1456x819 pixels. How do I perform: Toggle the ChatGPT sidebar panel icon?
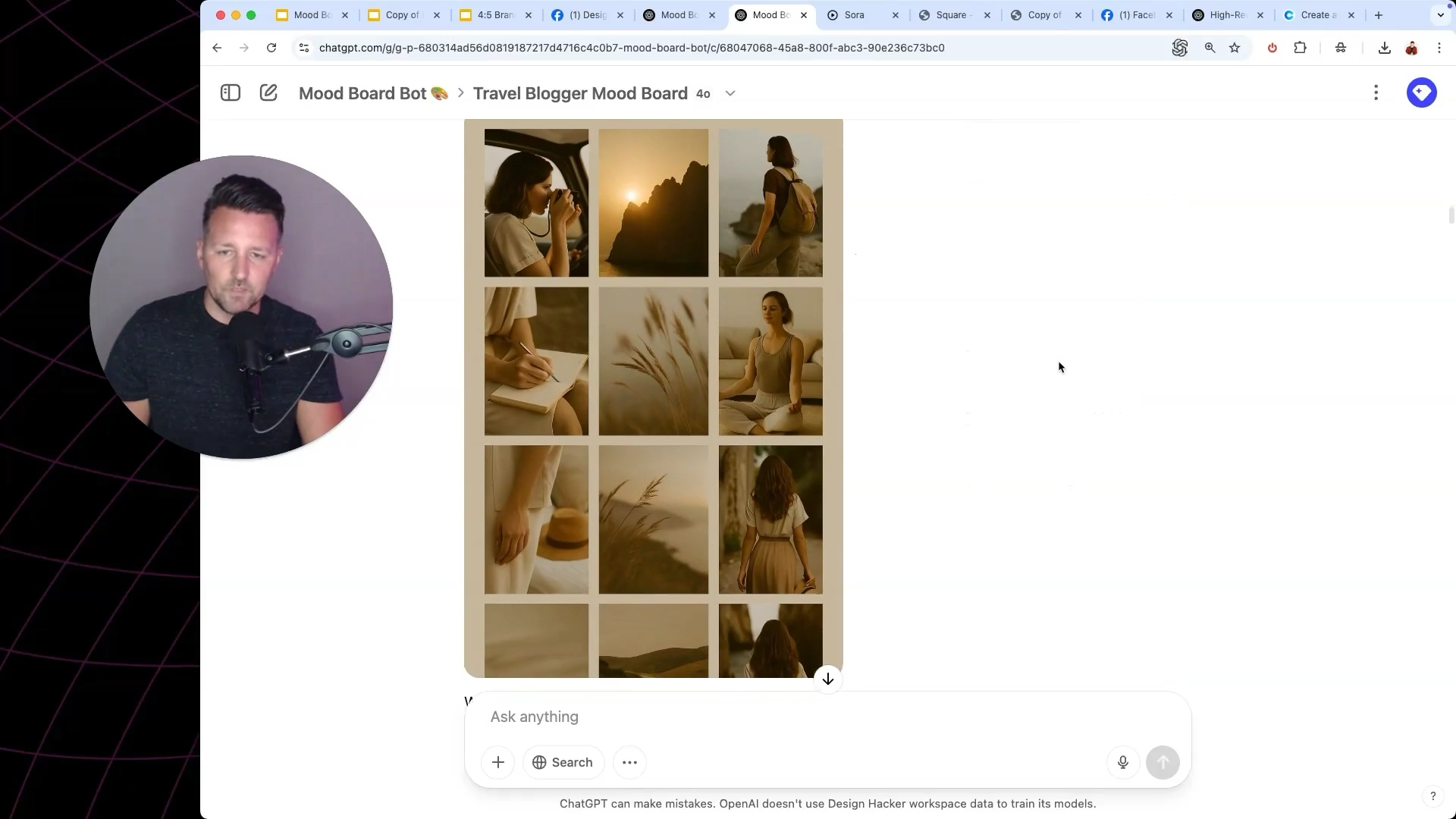pyautogui.click(x=231, y=93)
